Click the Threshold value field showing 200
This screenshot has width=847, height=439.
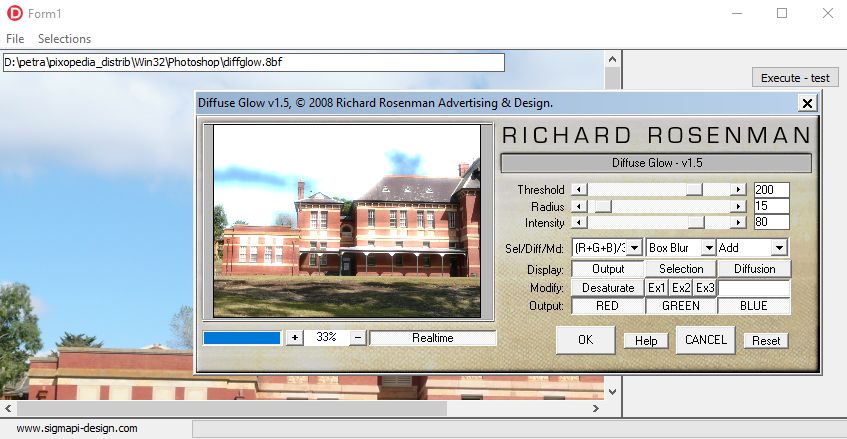[x=771, y=190]
